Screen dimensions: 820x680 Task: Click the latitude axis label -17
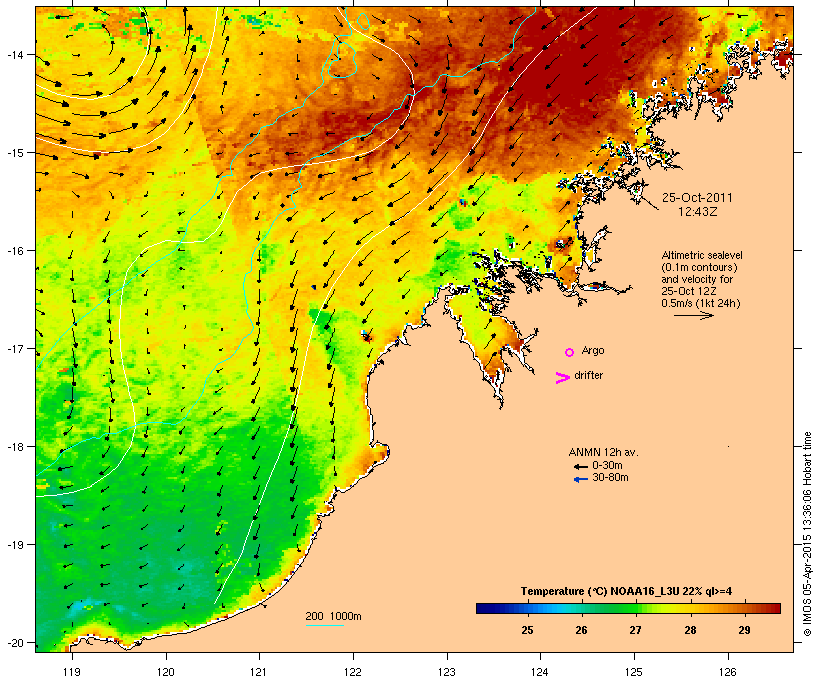point(14,348)
